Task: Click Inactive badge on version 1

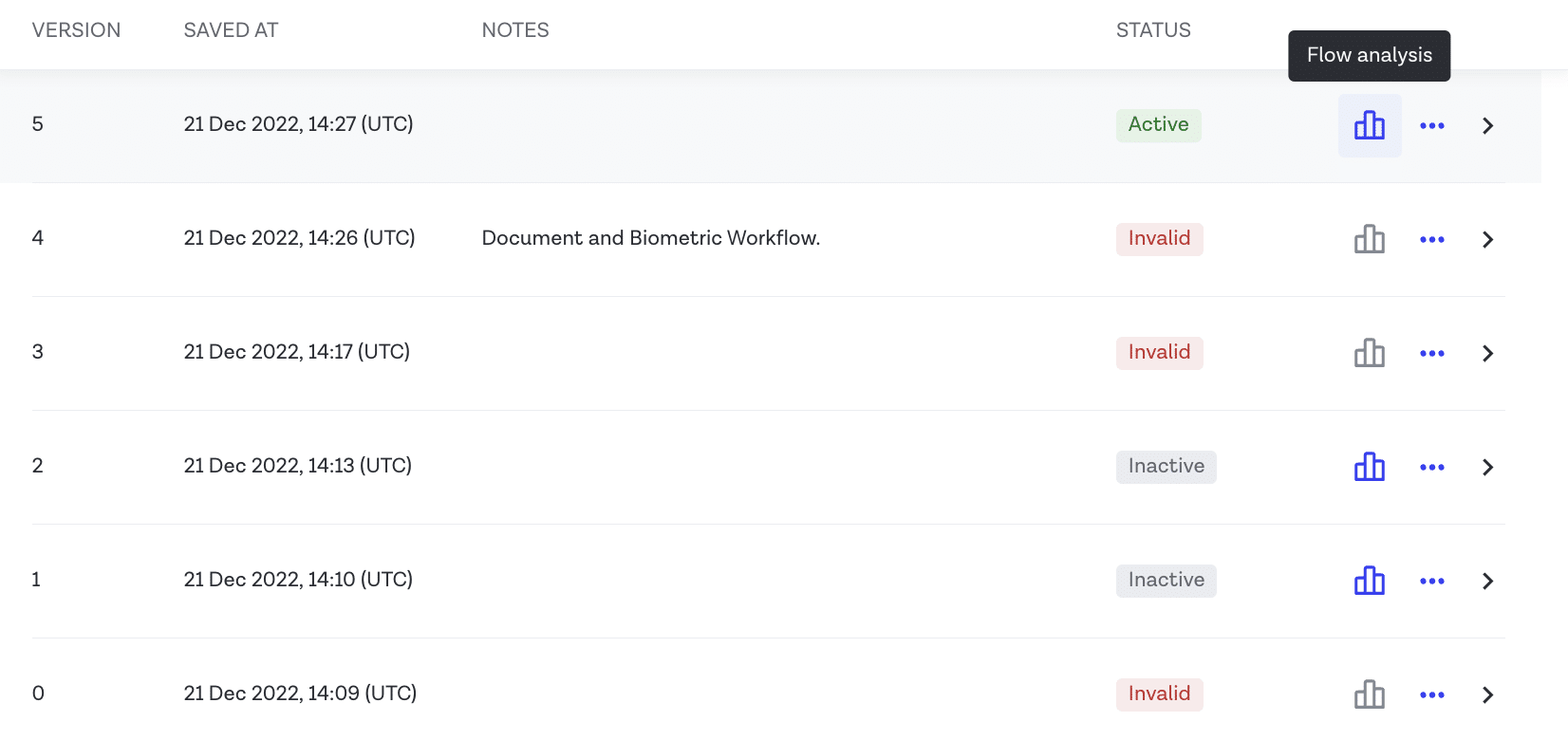Action: click(1167, 580)
